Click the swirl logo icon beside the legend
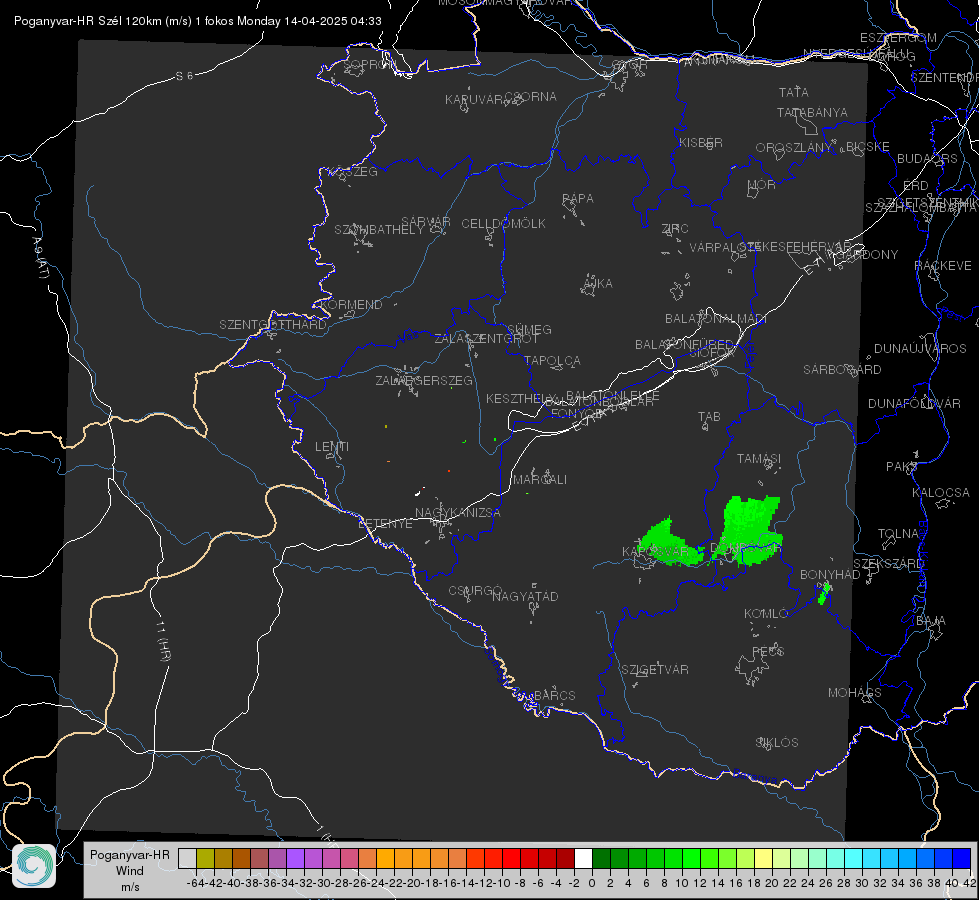The width and height of the screenshot is (979, 900). (34, 866)
